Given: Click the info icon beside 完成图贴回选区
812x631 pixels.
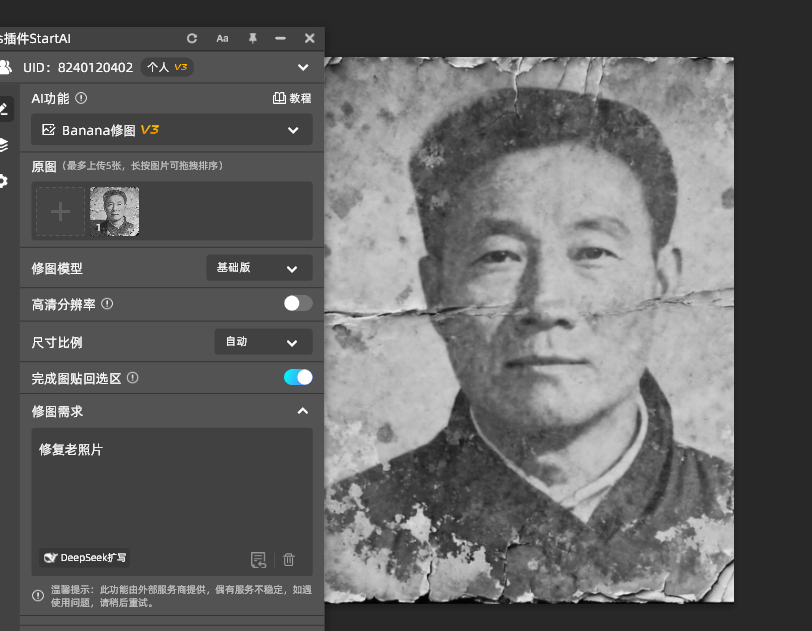Looking at the screenshot, I should [132, 378].
